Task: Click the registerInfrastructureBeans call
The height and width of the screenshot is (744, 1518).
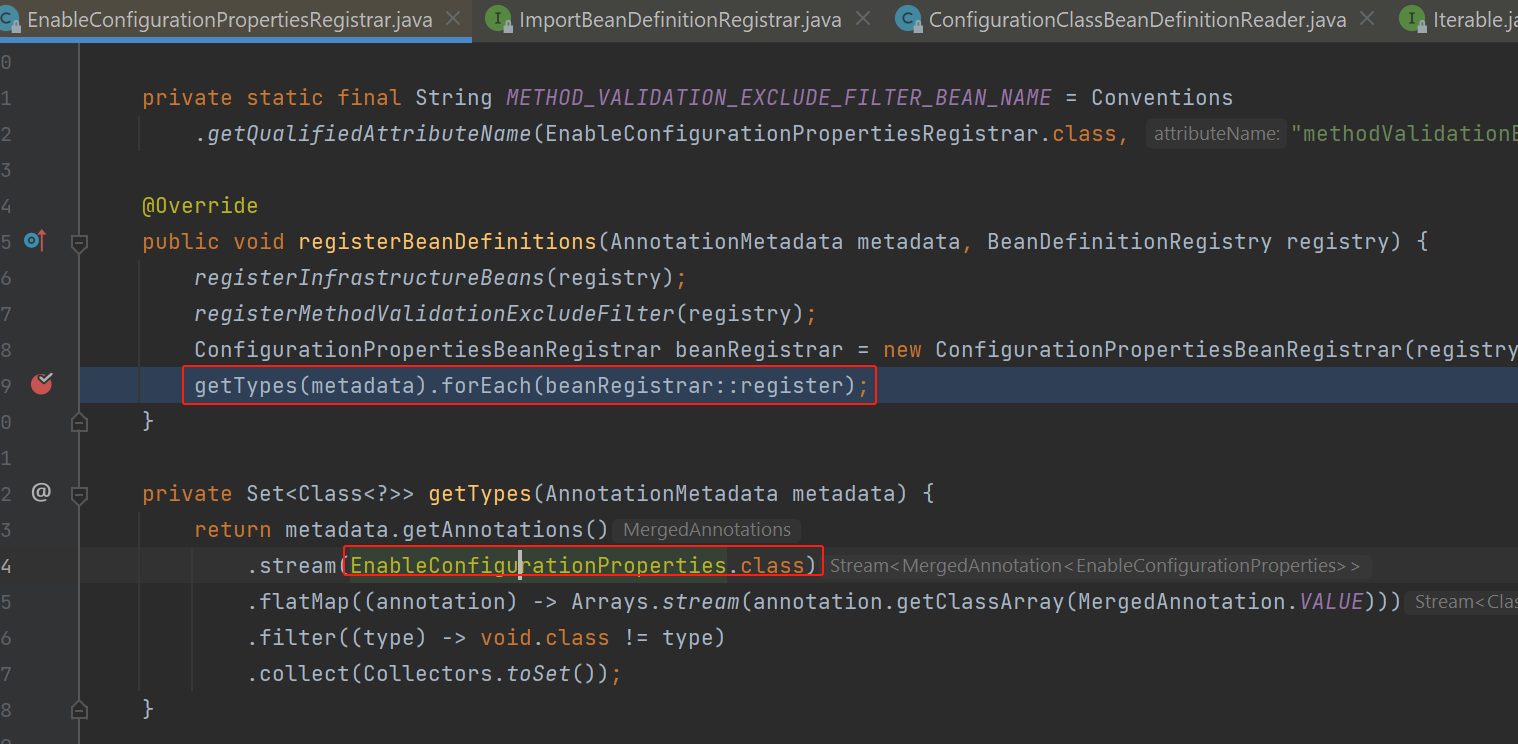Action: point(369,278)
